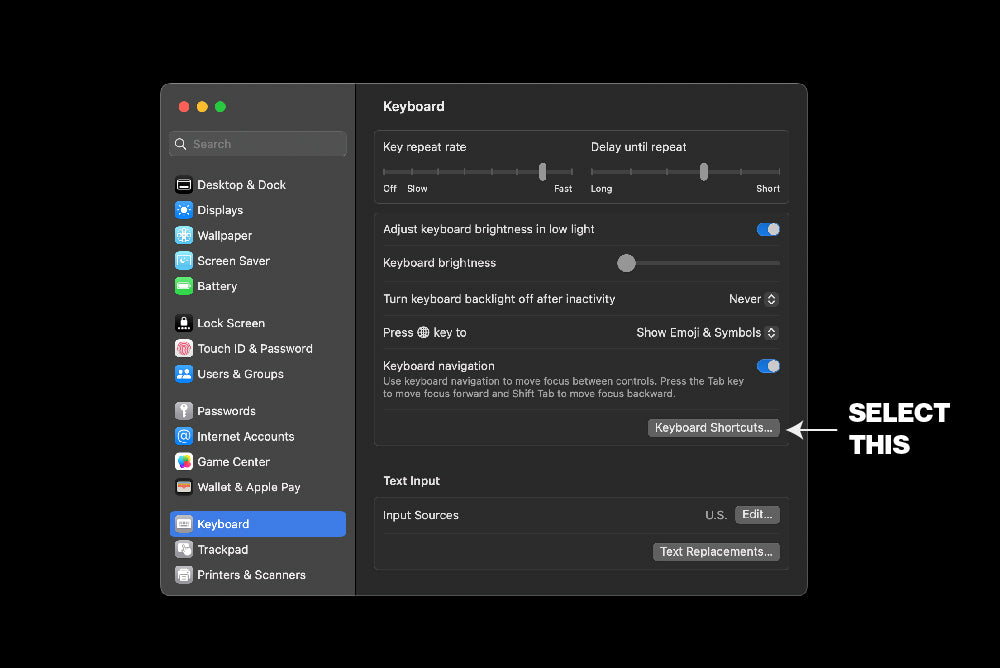The width and height of the screenshot is (1000, 668).
Task: Go to Internet Accounts settings
Action: (245, 437)
